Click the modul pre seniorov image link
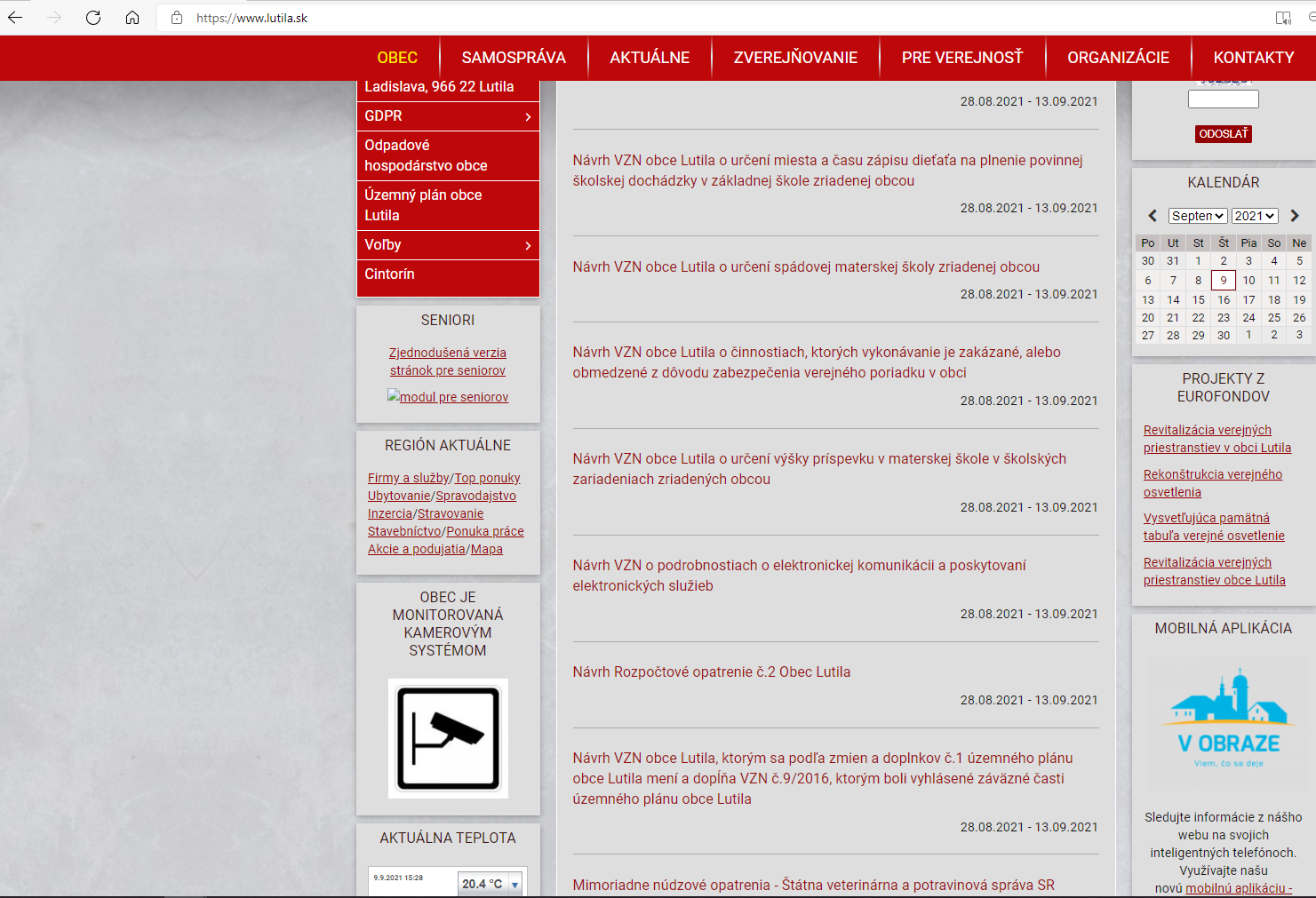Viewport: 1316px width, 898px height. 448,397
